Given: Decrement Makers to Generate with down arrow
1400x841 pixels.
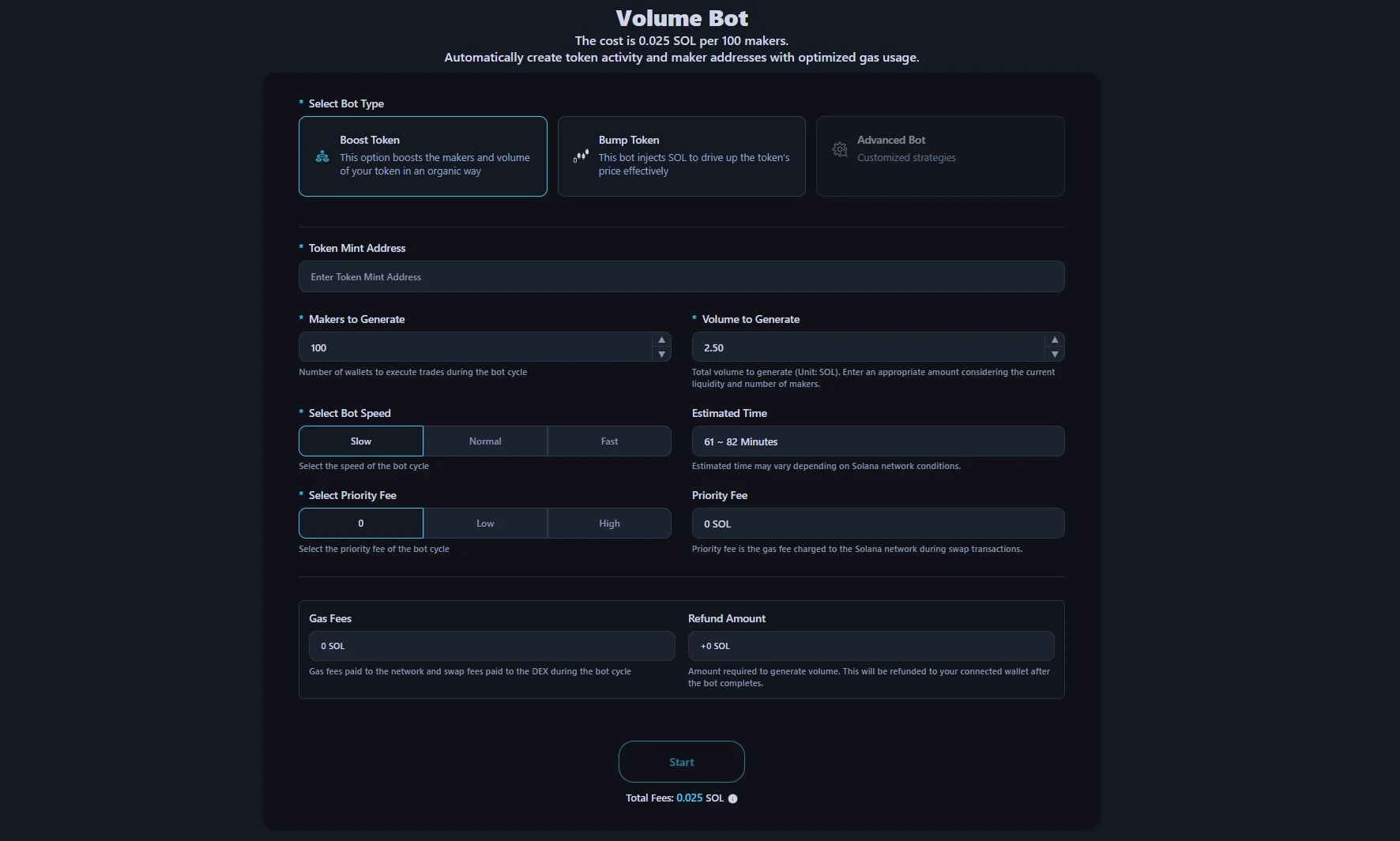Looking at the screenshot, I should [660, 355].
